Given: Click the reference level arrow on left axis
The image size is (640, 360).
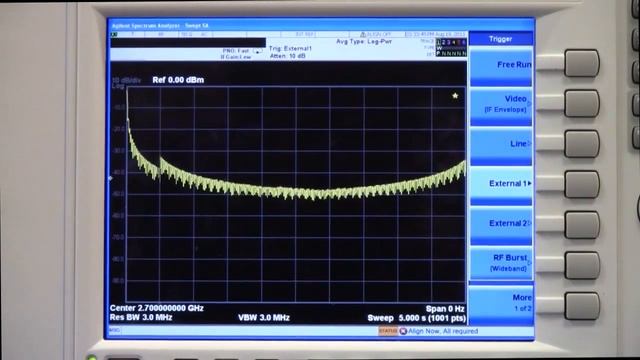Looking at the screenshot, I should (x=110, y=178).
